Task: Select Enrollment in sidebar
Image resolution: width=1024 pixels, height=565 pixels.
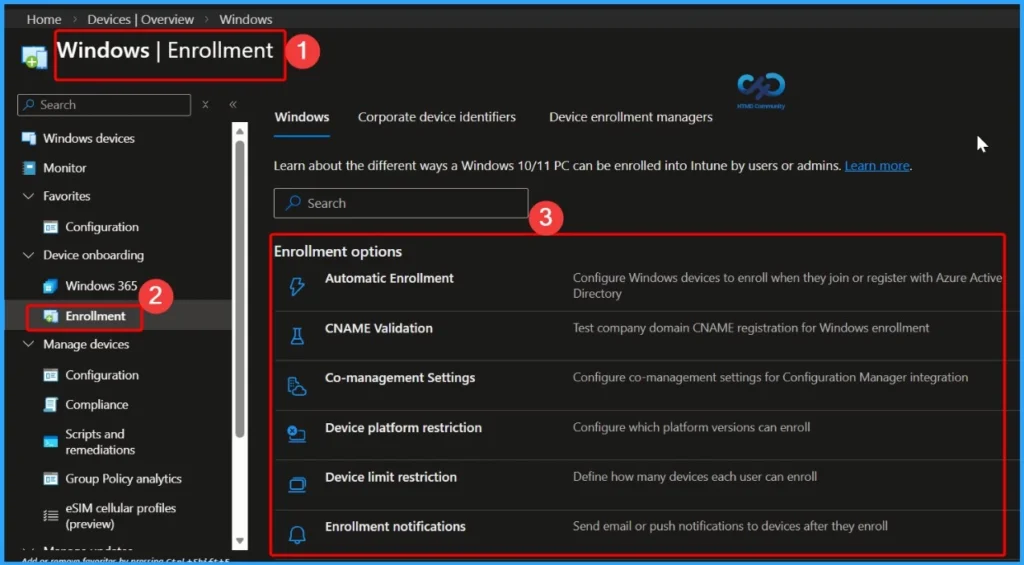Action: (95, 316)
